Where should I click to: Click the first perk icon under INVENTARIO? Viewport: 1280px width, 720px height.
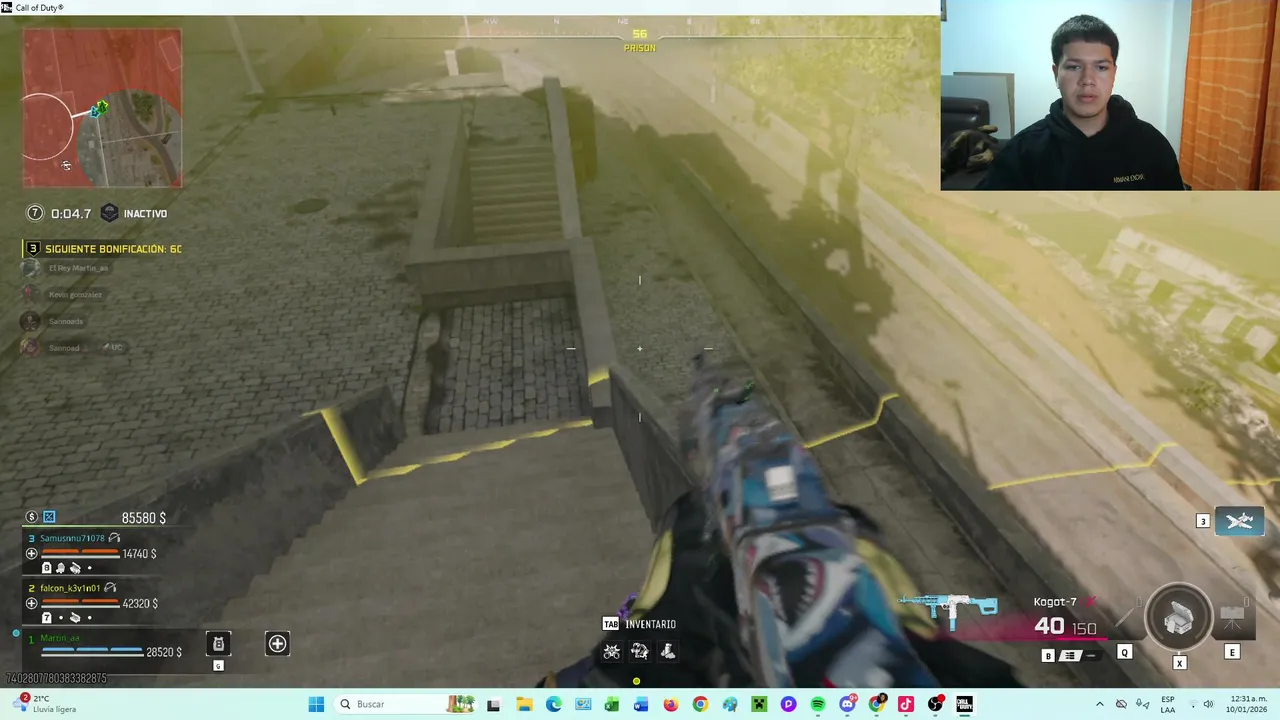coord(612,652)
